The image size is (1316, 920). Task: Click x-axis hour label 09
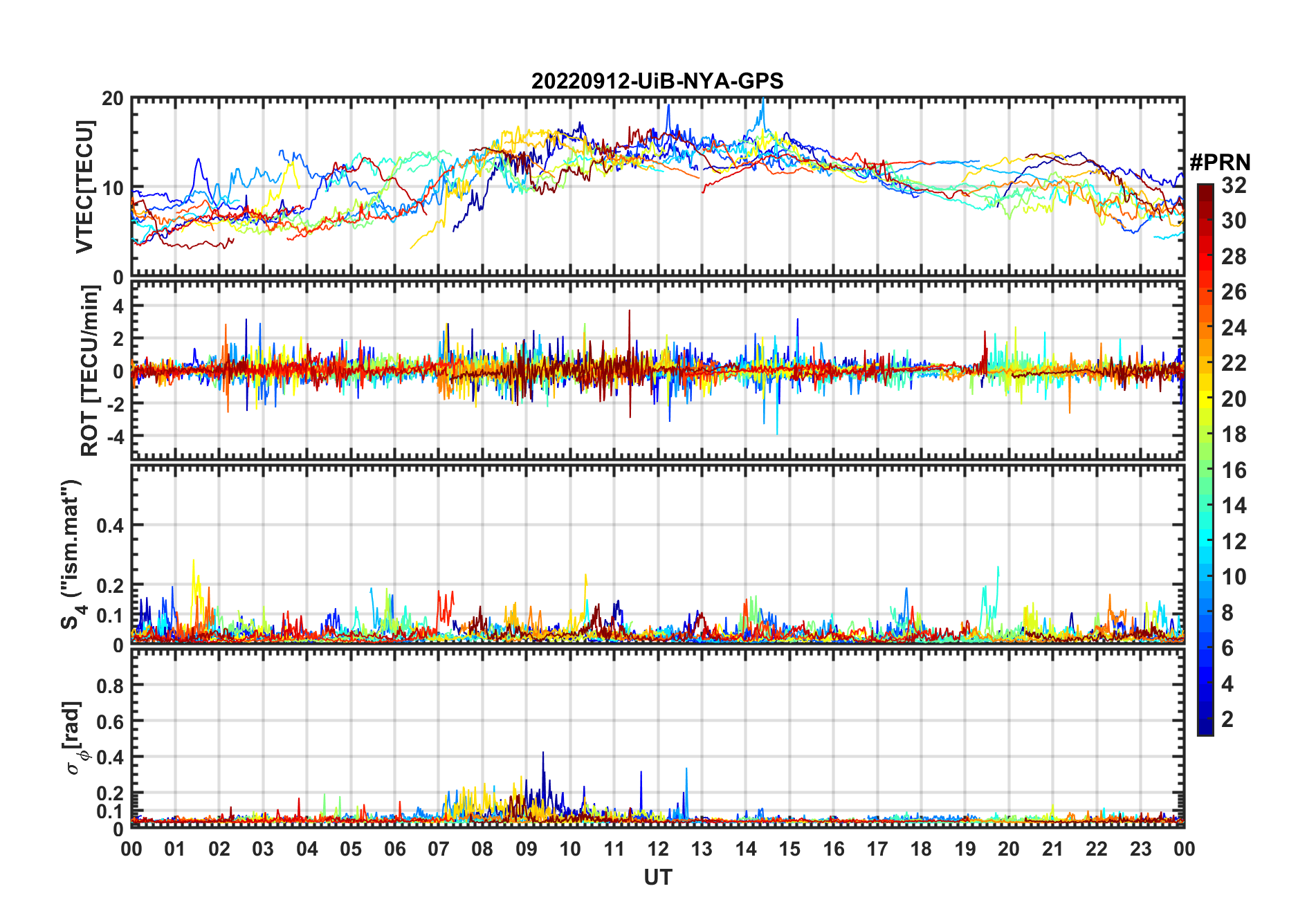tap(527, 849)
